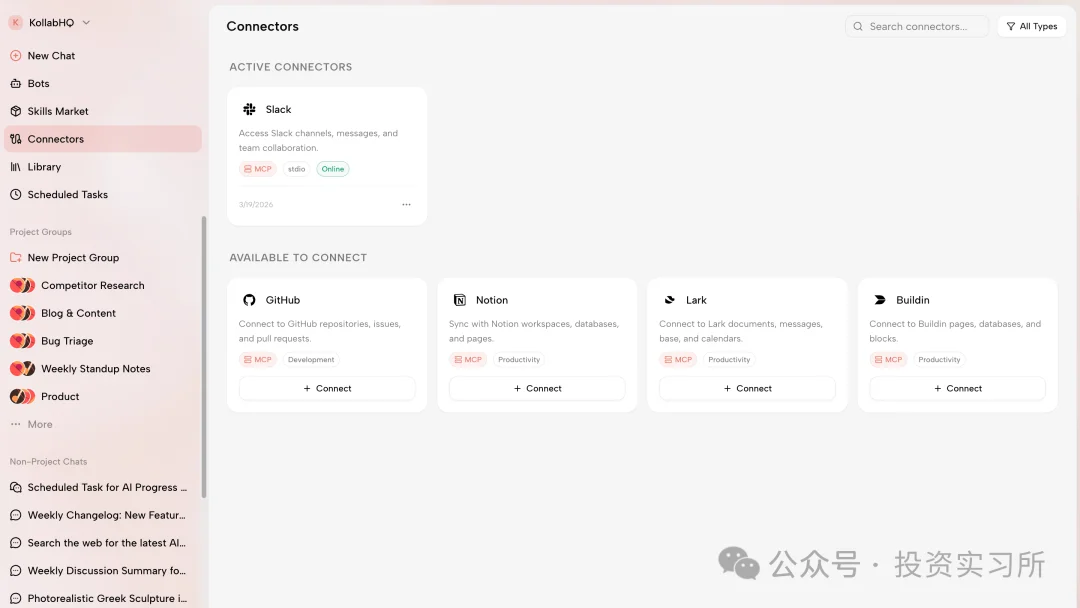Click the Buildin logo icon
Screen dimensions: 1080x608
880,300
